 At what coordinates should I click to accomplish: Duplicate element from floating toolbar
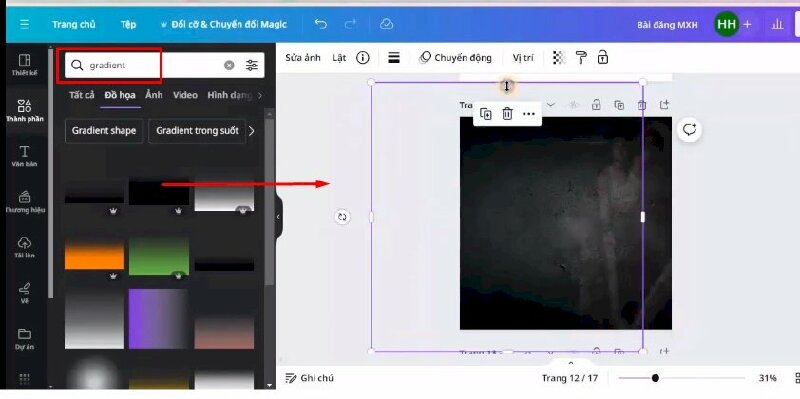tap(486, 114)
